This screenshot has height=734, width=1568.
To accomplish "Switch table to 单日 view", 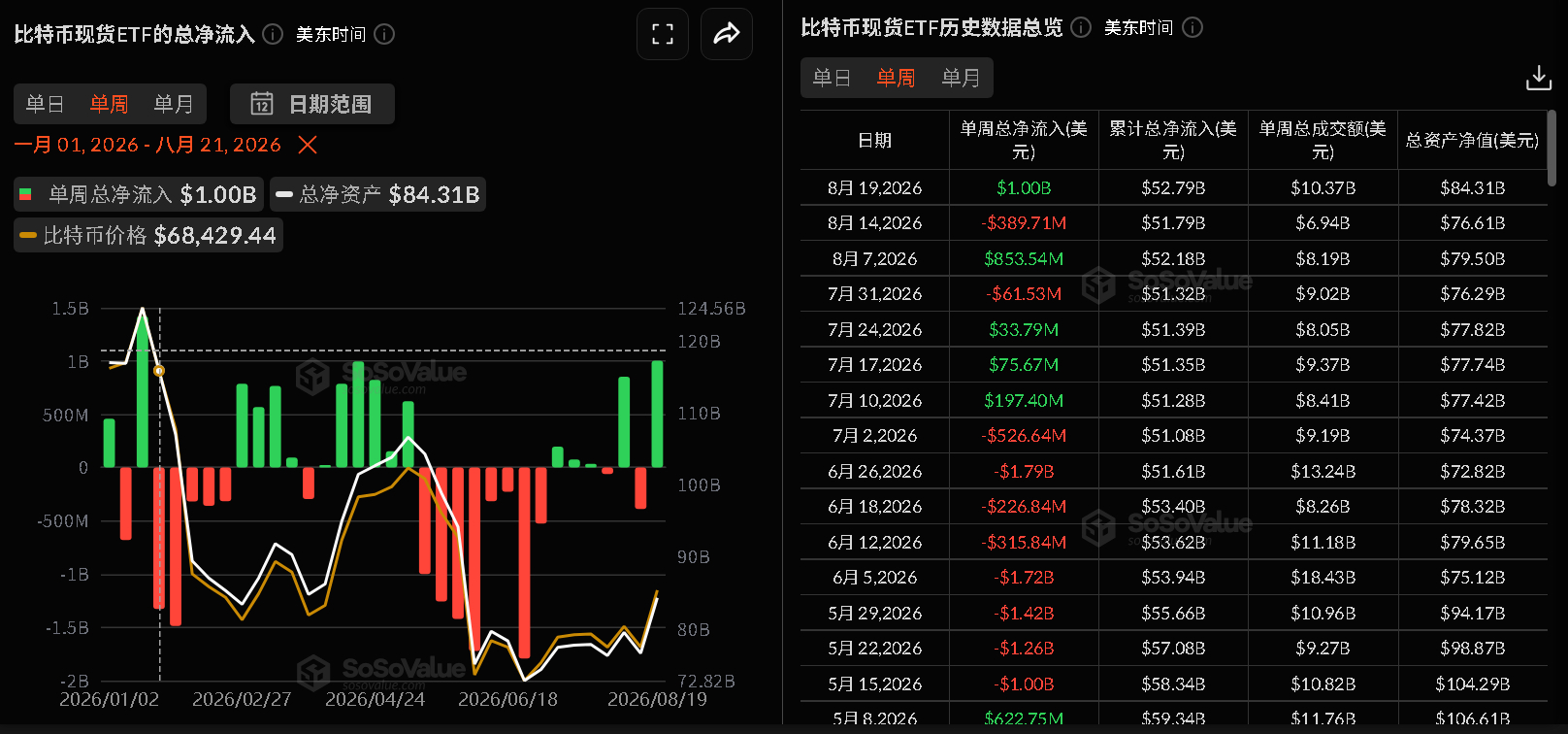I will click(x=832, y=78).
